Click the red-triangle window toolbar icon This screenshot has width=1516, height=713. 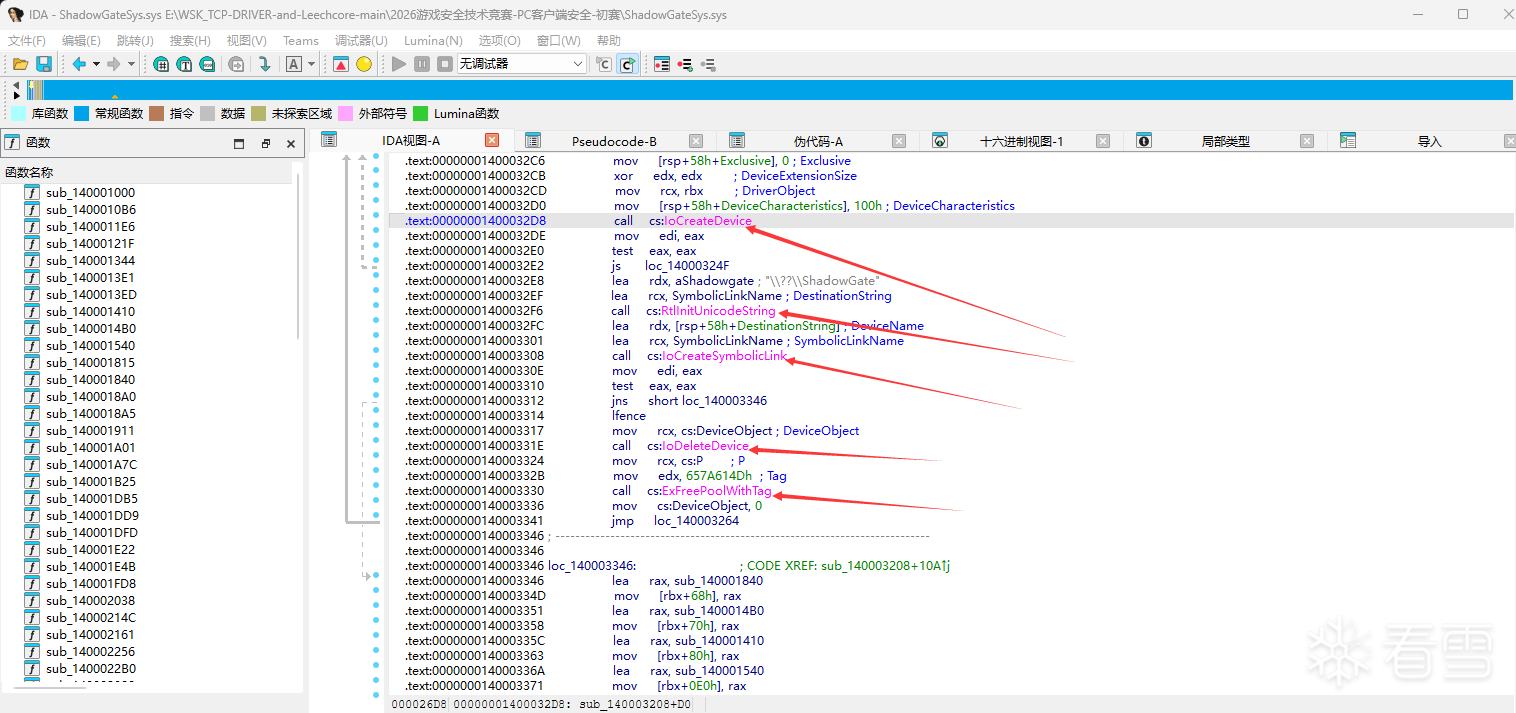[341, 64]
